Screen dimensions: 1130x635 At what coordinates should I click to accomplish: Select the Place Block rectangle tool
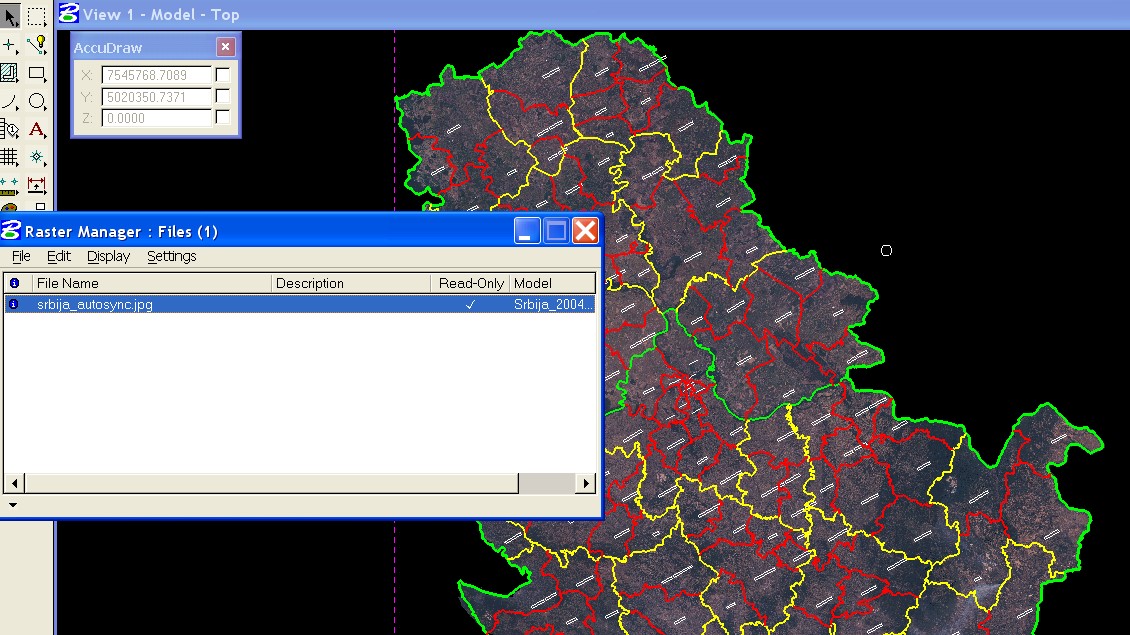pos(36,73)
